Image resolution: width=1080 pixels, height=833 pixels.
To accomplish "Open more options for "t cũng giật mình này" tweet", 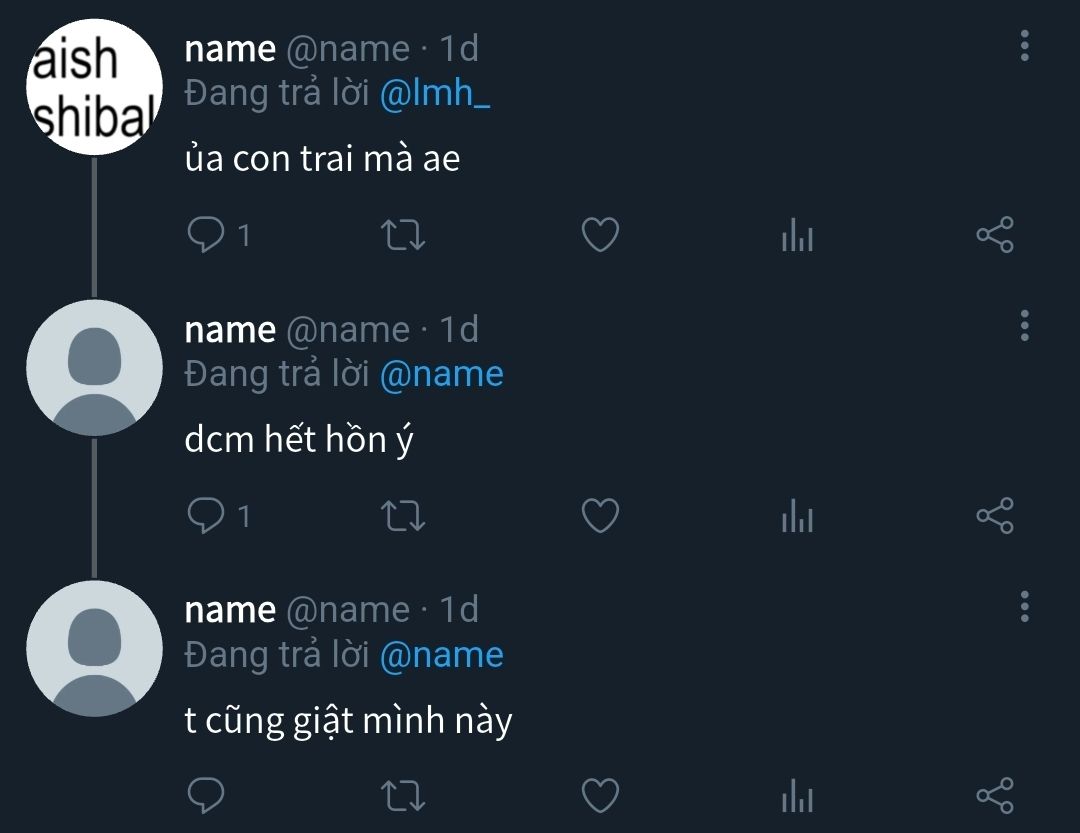I will 1024,606.
